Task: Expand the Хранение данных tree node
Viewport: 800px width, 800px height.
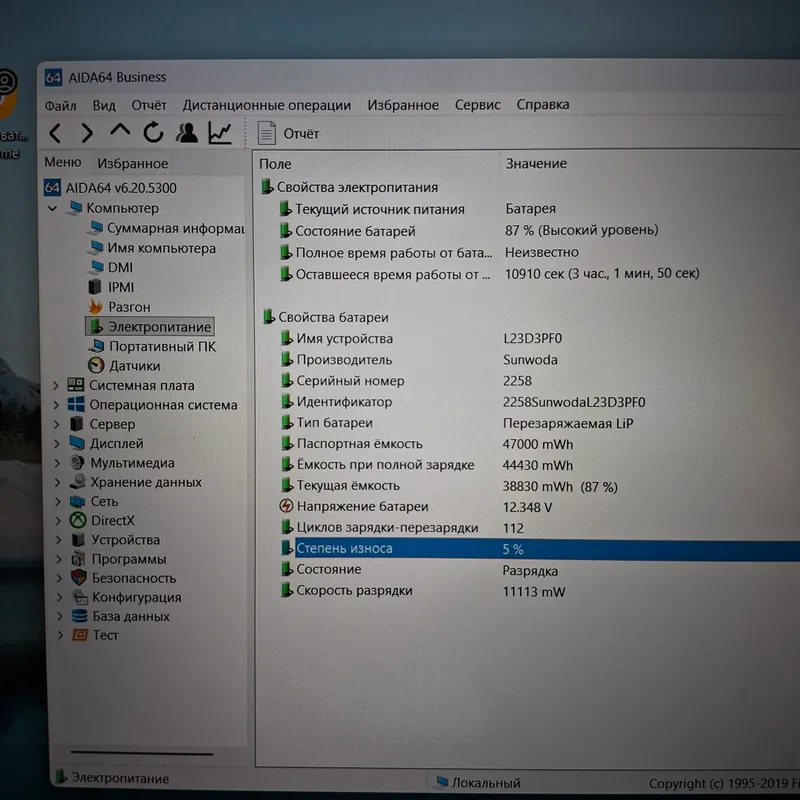Action: coord(58,482)
